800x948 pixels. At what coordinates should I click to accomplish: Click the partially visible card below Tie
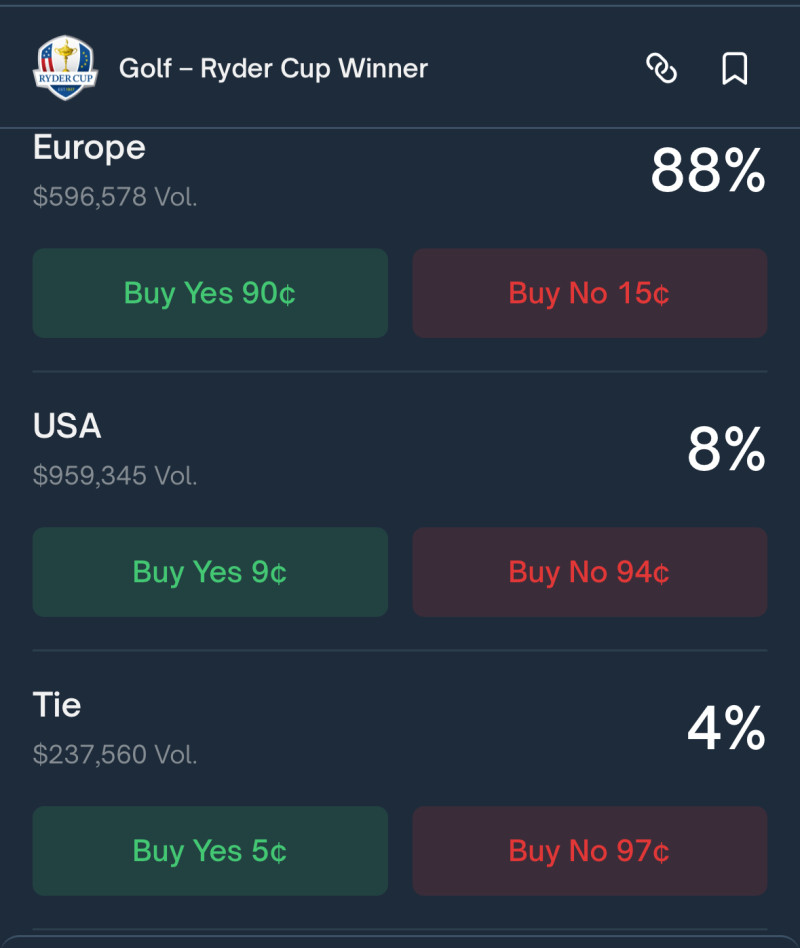400,941
